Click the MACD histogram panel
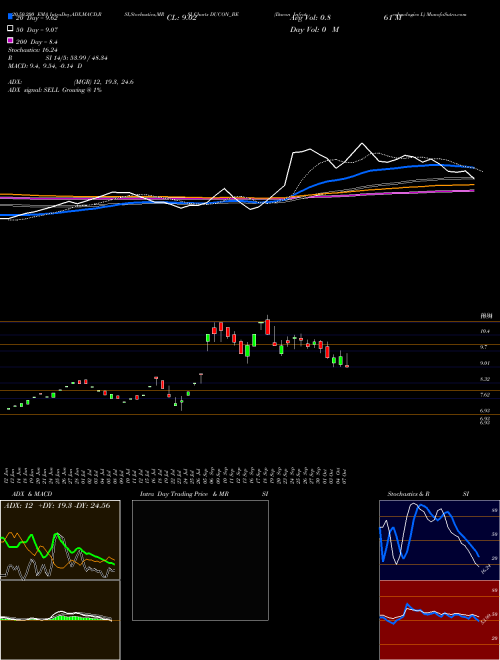 60,620
